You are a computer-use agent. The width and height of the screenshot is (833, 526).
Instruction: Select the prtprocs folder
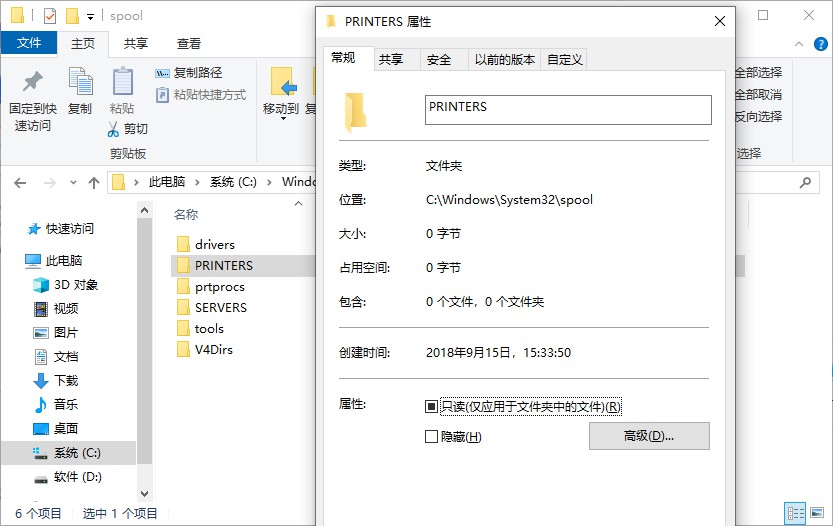coord(211,287)
